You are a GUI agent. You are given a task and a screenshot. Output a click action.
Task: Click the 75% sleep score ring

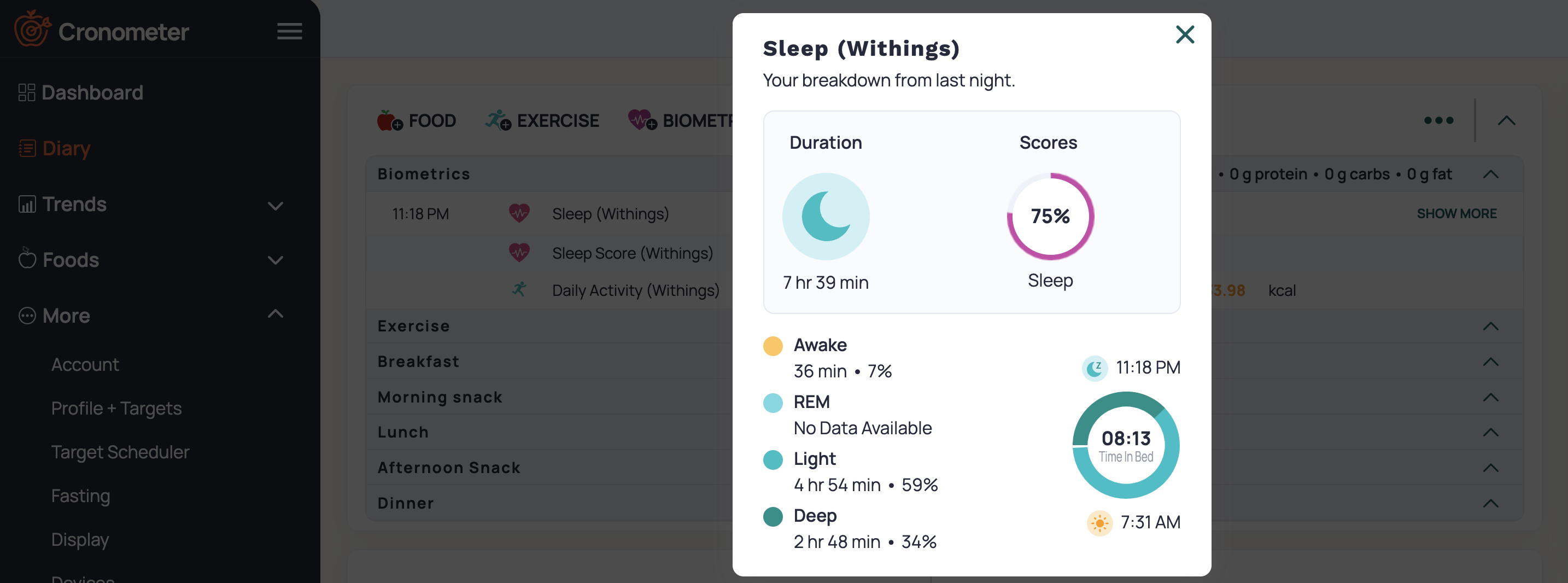[x=1050, y=216]
